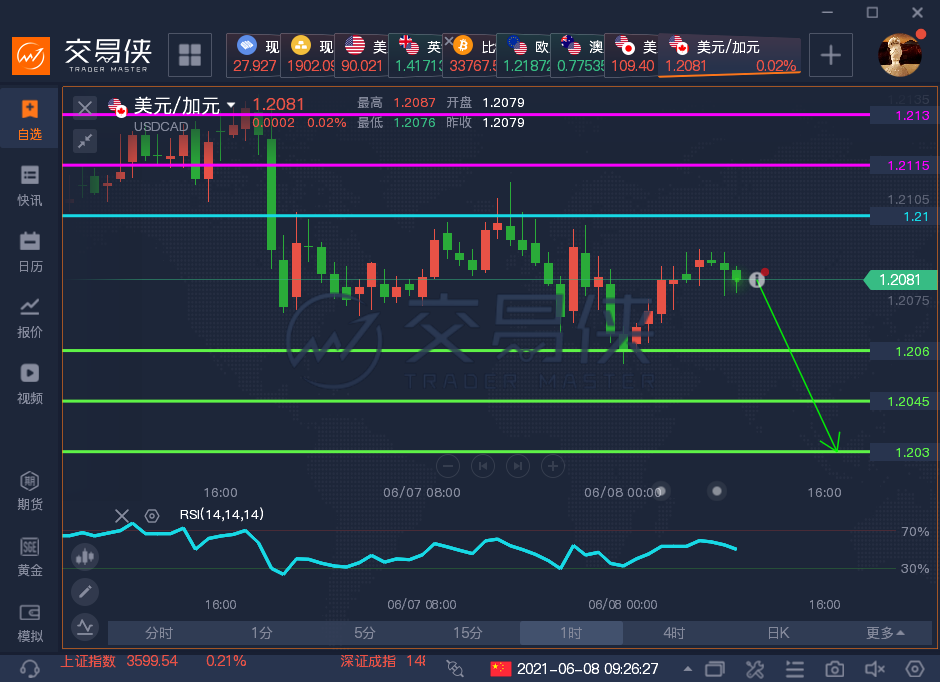Expand tray arrow next to clock

click(688, 669)
